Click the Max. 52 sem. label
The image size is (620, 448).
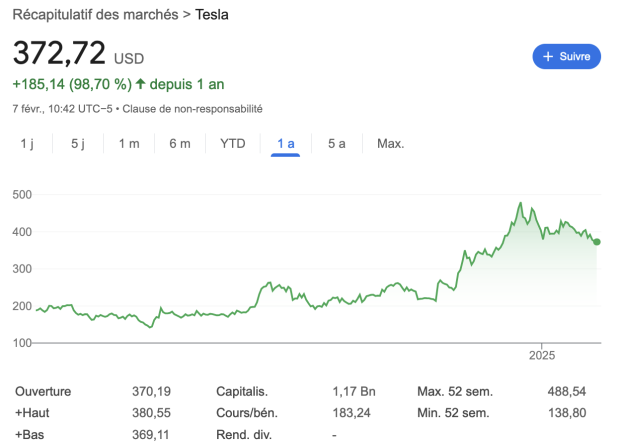pyautogui.click(x=455, y=392)
